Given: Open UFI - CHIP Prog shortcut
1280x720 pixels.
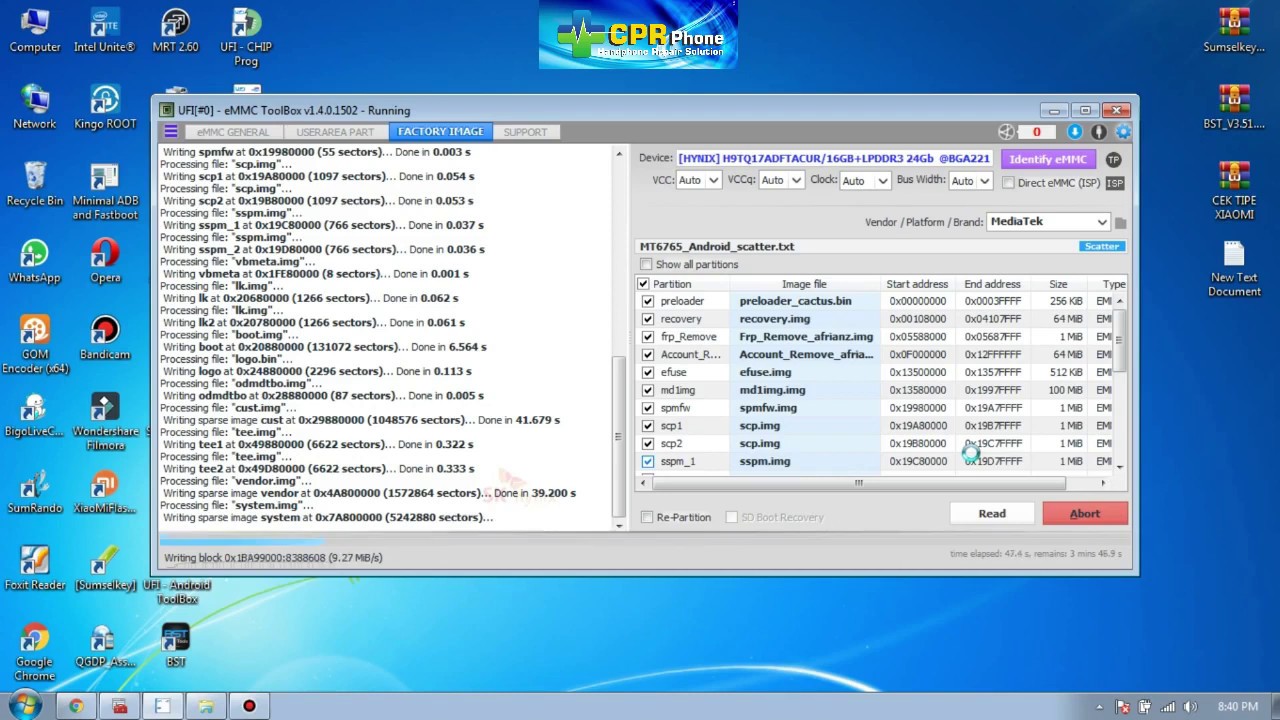Looking at the screenshot, I should coord(246,38).
